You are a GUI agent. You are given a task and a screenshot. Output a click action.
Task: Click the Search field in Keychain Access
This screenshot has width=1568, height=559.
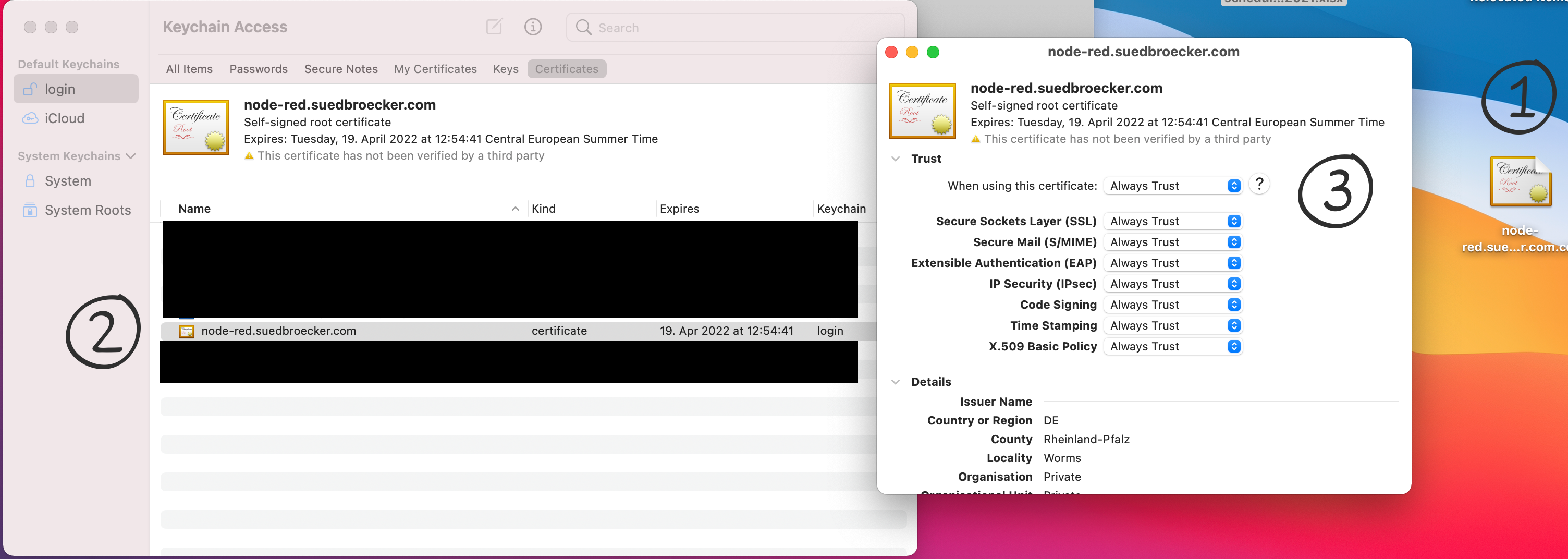pyautogui.click(x=734, y=28)
